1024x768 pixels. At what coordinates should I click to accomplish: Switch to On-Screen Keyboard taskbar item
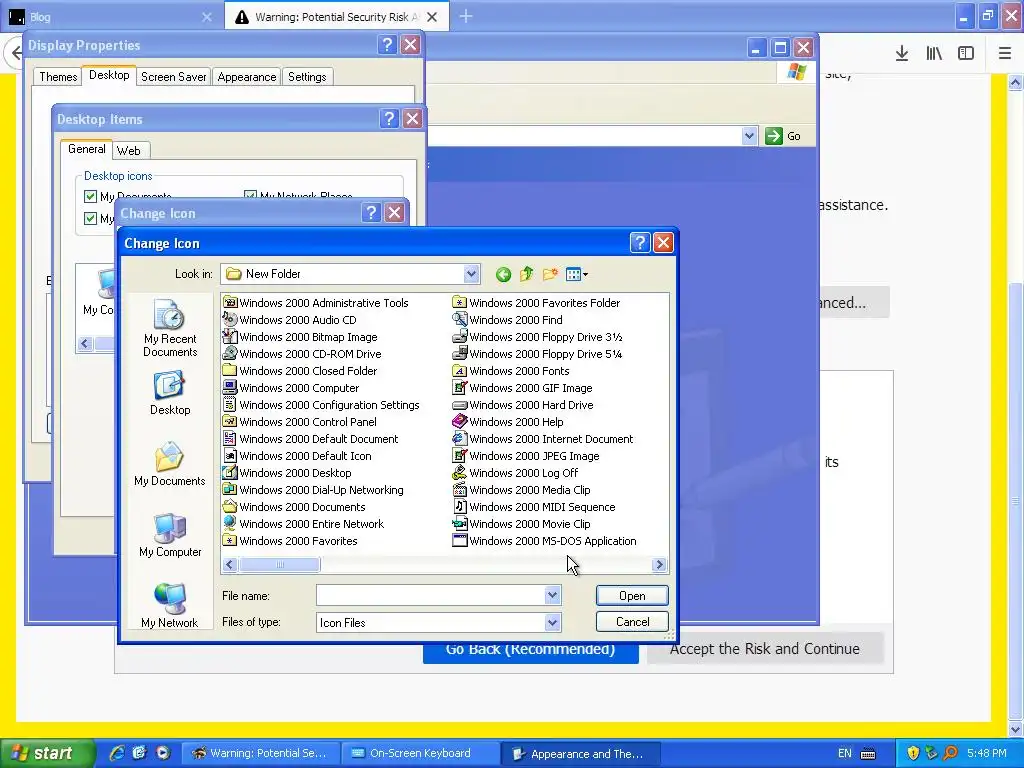tap(421, 753)
